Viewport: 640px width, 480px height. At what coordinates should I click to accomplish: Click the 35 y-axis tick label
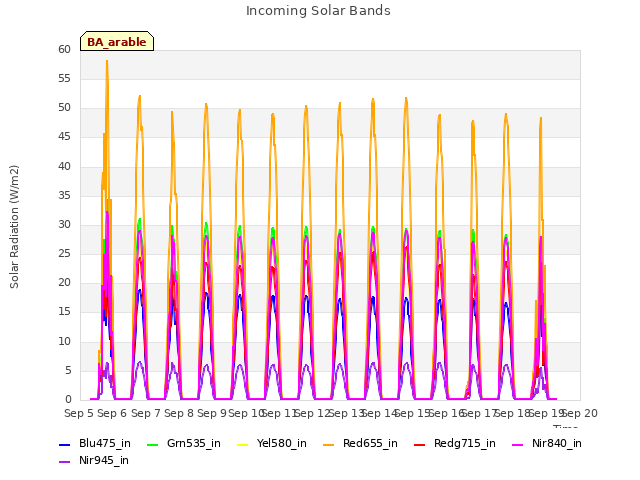coord(64,195)
